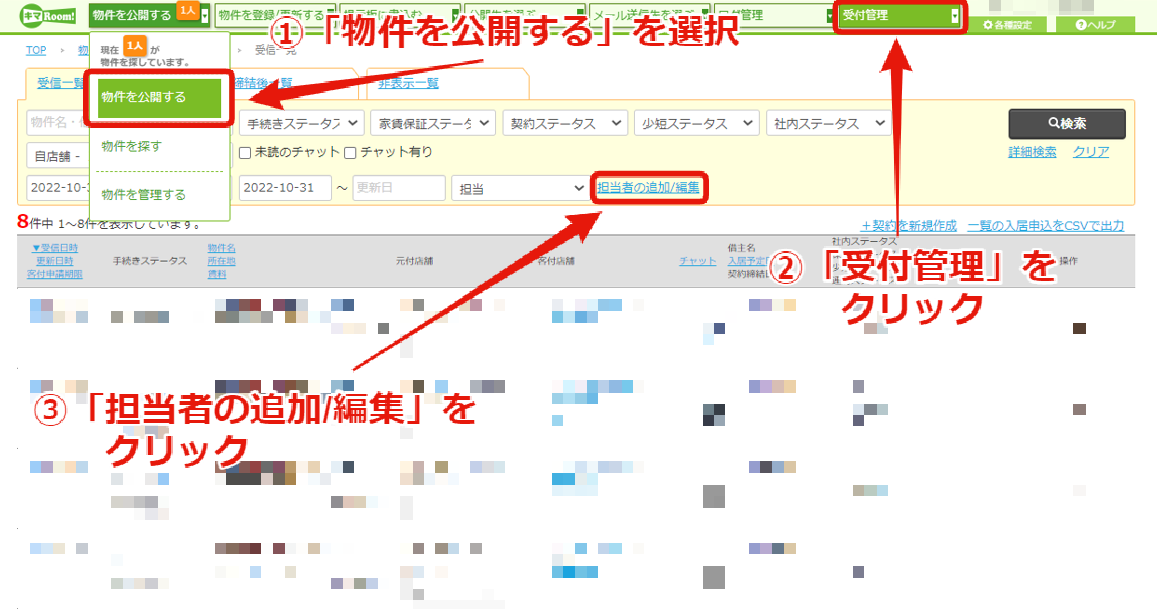Toggle 未読のチャット checkbox
1157x609 pixels.
245,153
